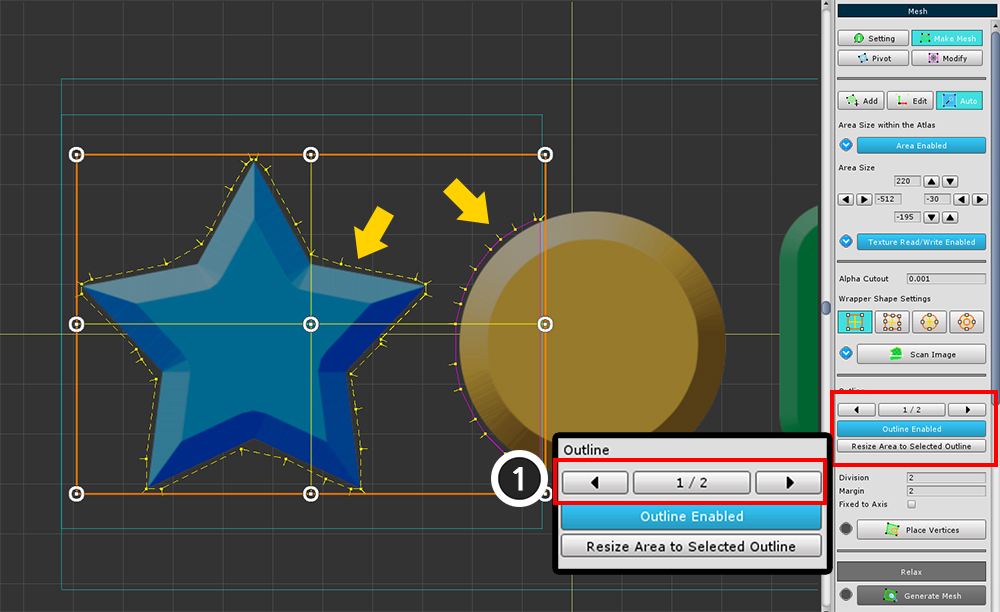Image resolution: width=1000 pixels, height=612 pixels.
Task: Disable the Outline Enabled toggle
Action: (690, 516)
